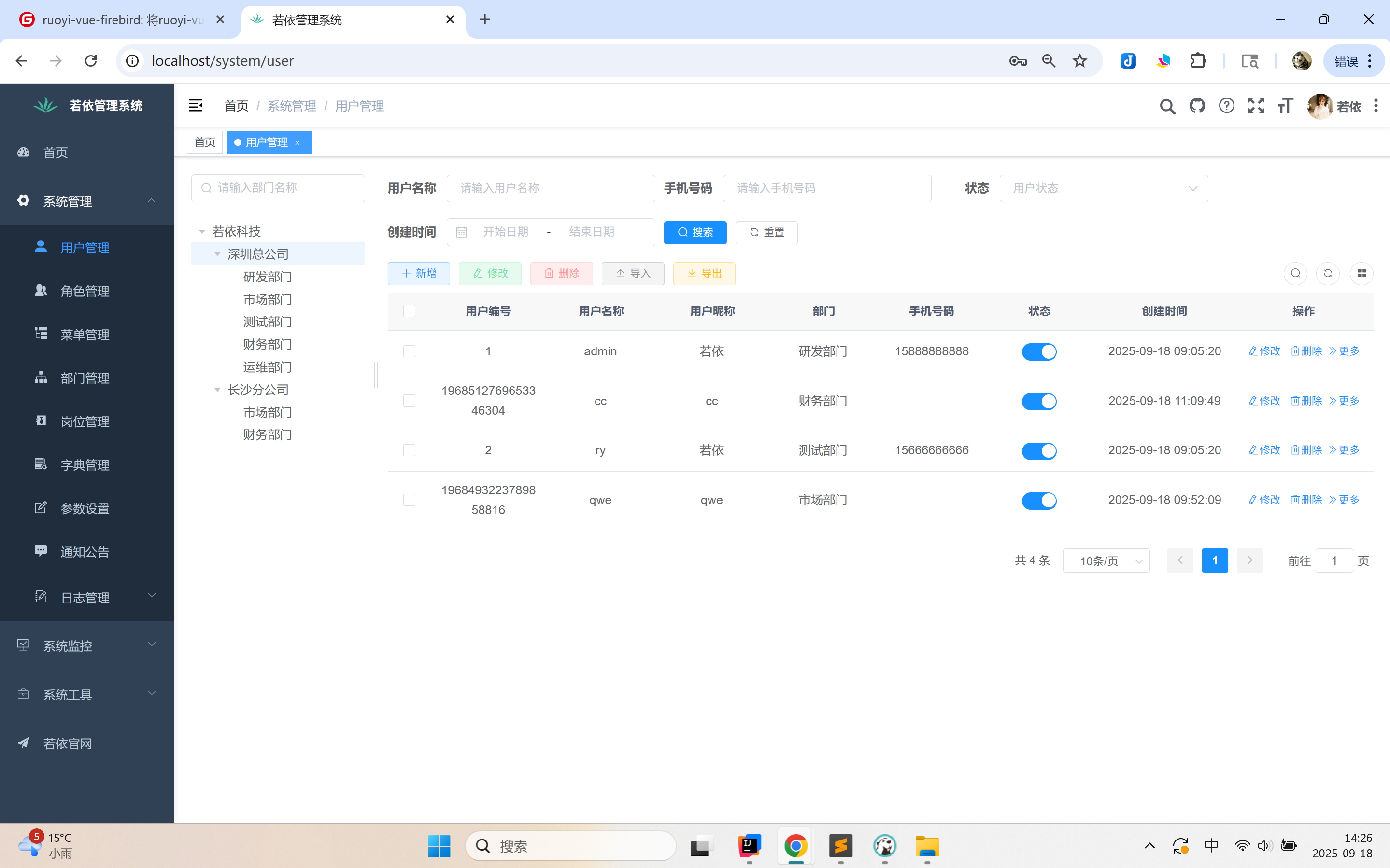The image size is (1390, 868).
Task: Tick the checkbox for user ry
Action: pos(409,450)
